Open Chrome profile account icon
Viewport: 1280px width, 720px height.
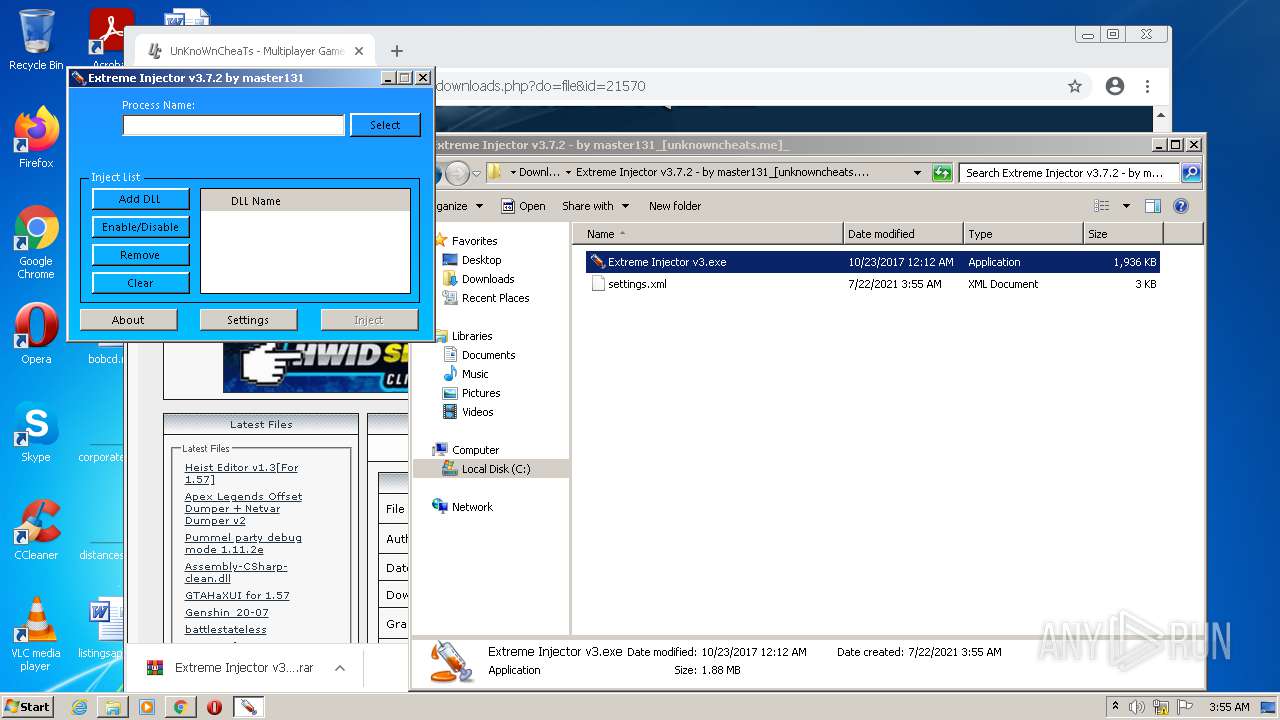pos(1115,86)
